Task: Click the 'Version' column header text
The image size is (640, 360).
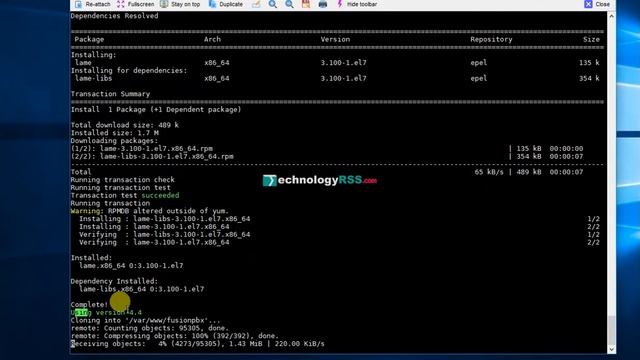Action: pyautogui.click(x=335, y=39)
